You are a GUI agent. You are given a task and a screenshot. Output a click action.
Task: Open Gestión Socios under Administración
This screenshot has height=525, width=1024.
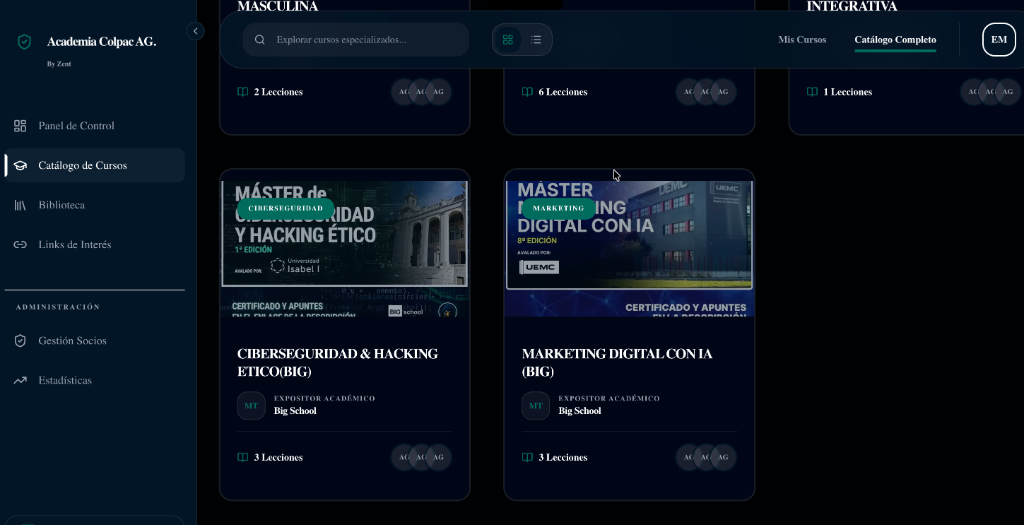pyautogui.click(x=94, y=340)
